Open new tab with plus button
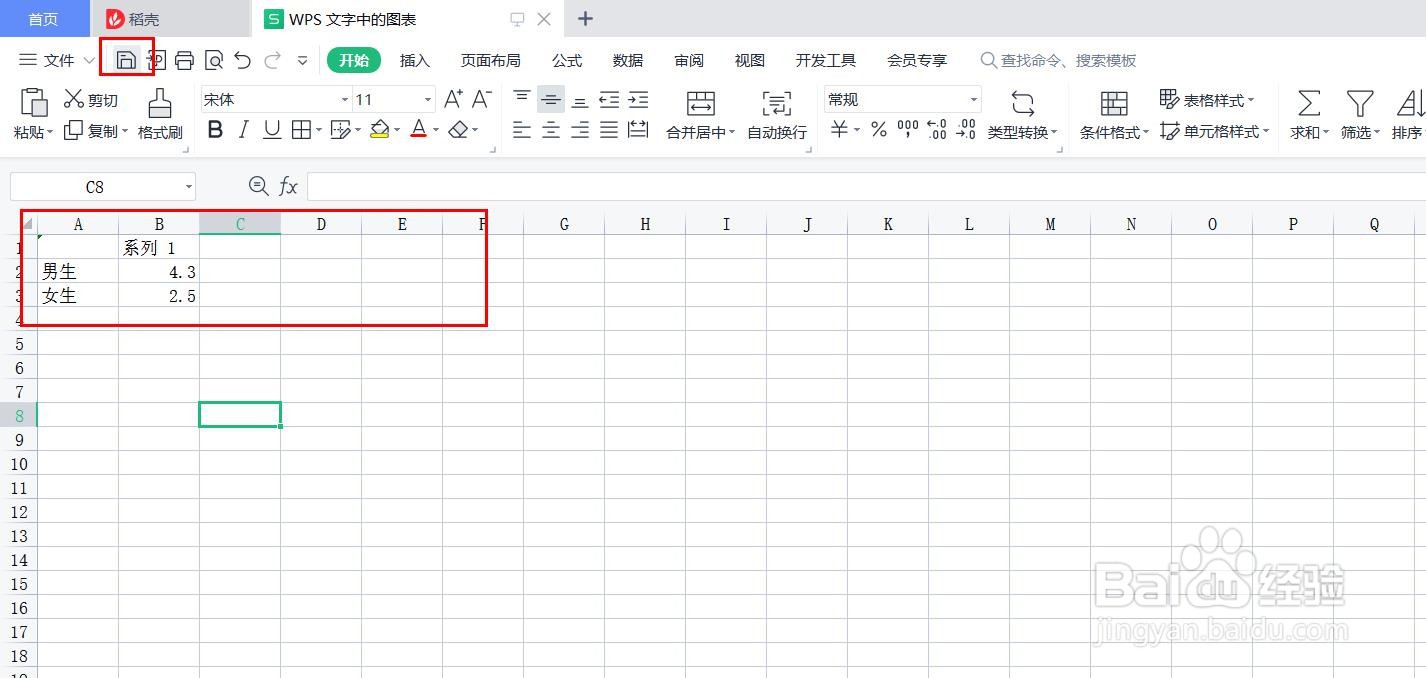This screenshot has width=1426, height=678. (x=586, y=19)
